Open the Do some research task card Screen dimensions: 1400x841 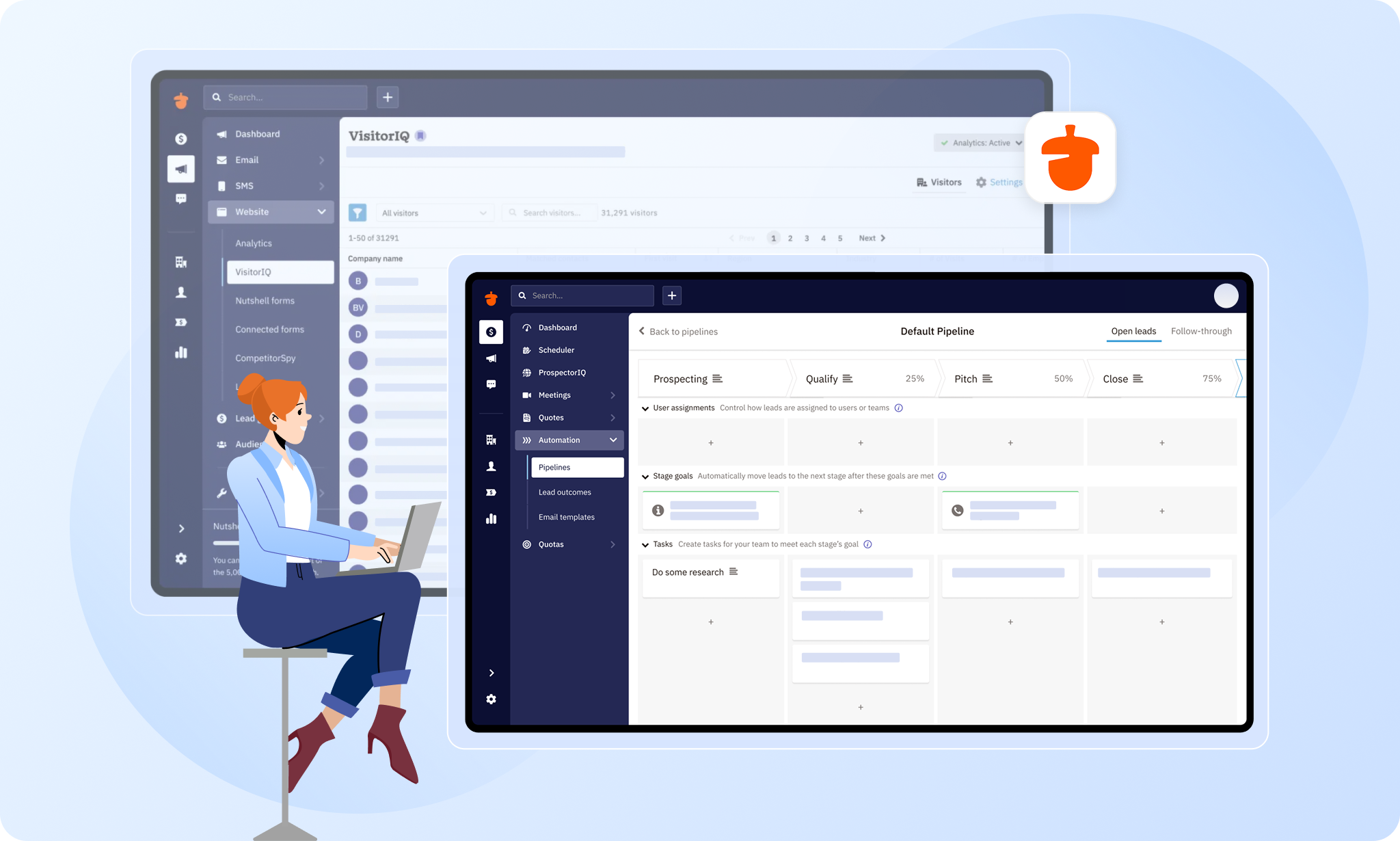tap(711, 578)
